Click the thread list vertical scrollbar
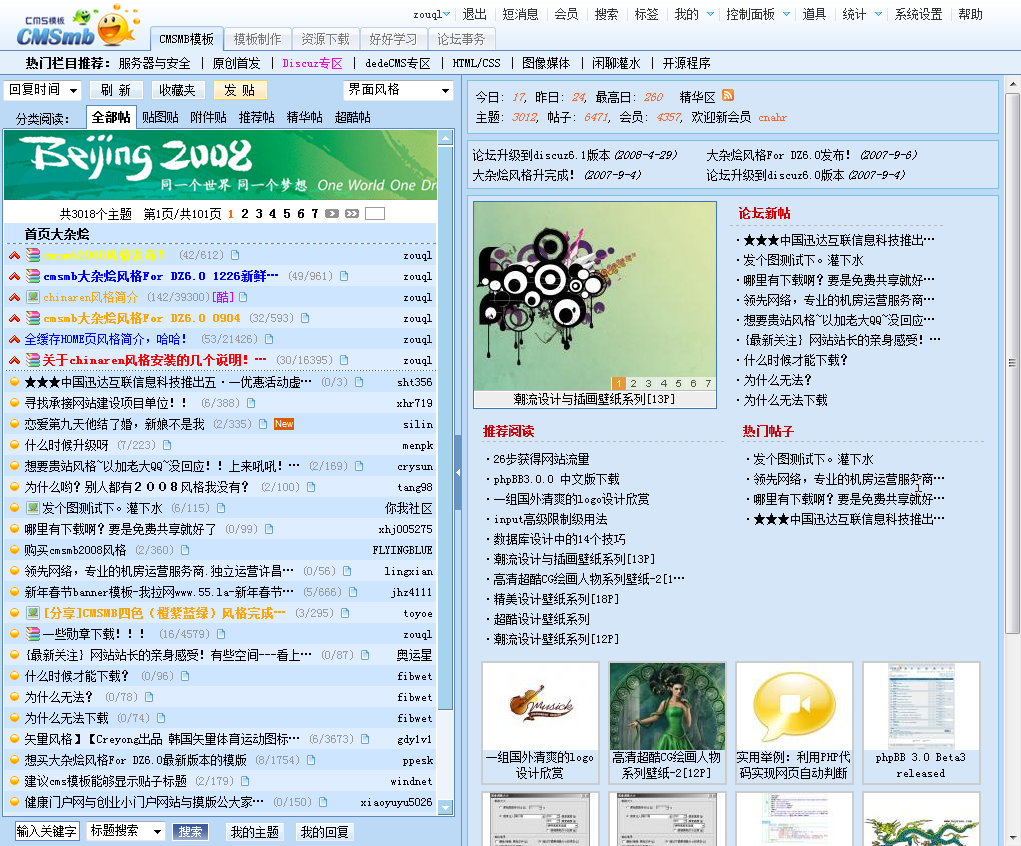Image resolution: width=1021 pixels, height=846 pixels. pyautogui.click(x=446, y=429)
